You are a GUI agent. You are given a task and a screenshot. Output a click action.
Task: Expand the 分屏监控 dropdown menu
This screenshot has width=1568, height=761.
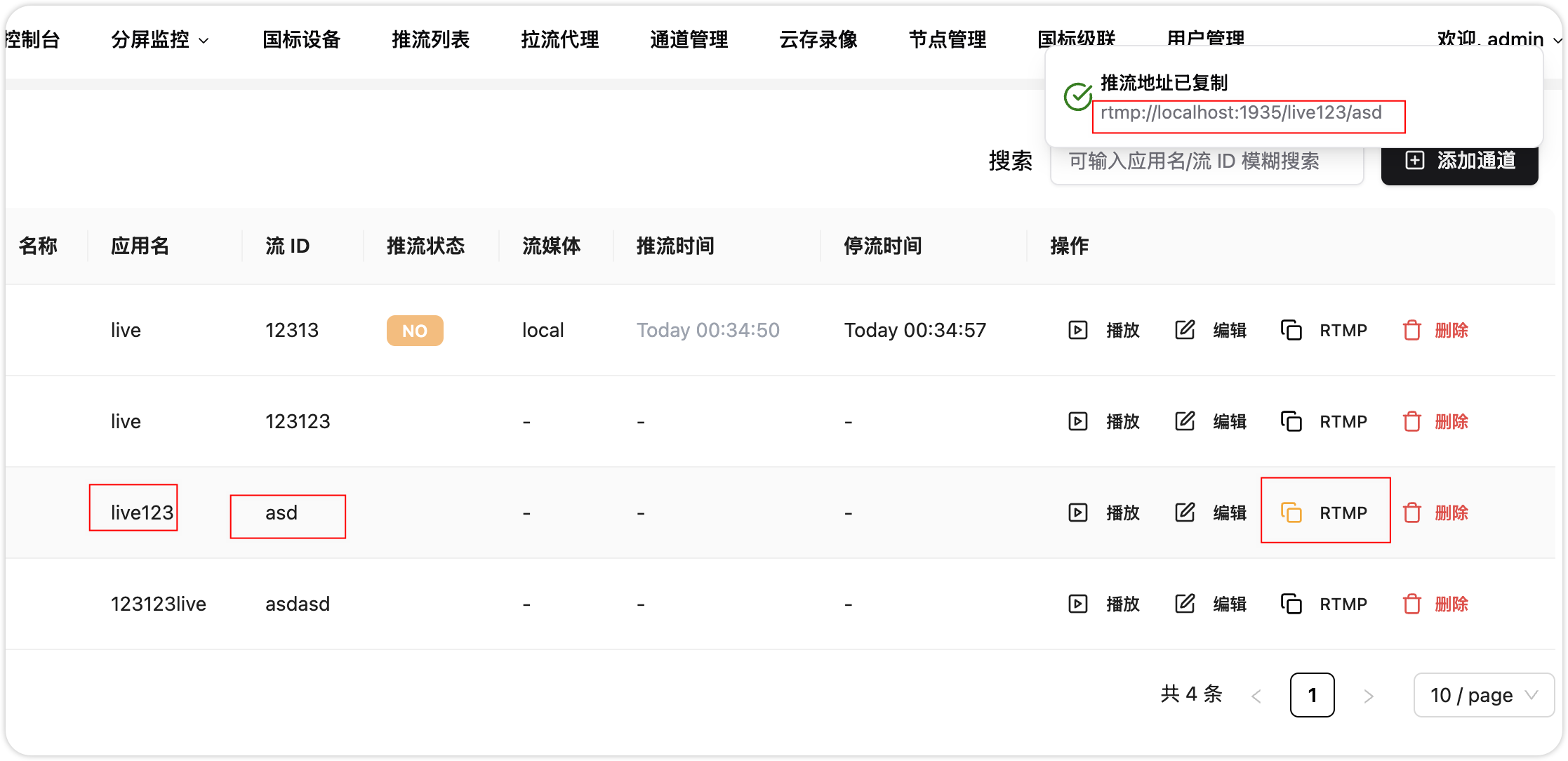160,40
